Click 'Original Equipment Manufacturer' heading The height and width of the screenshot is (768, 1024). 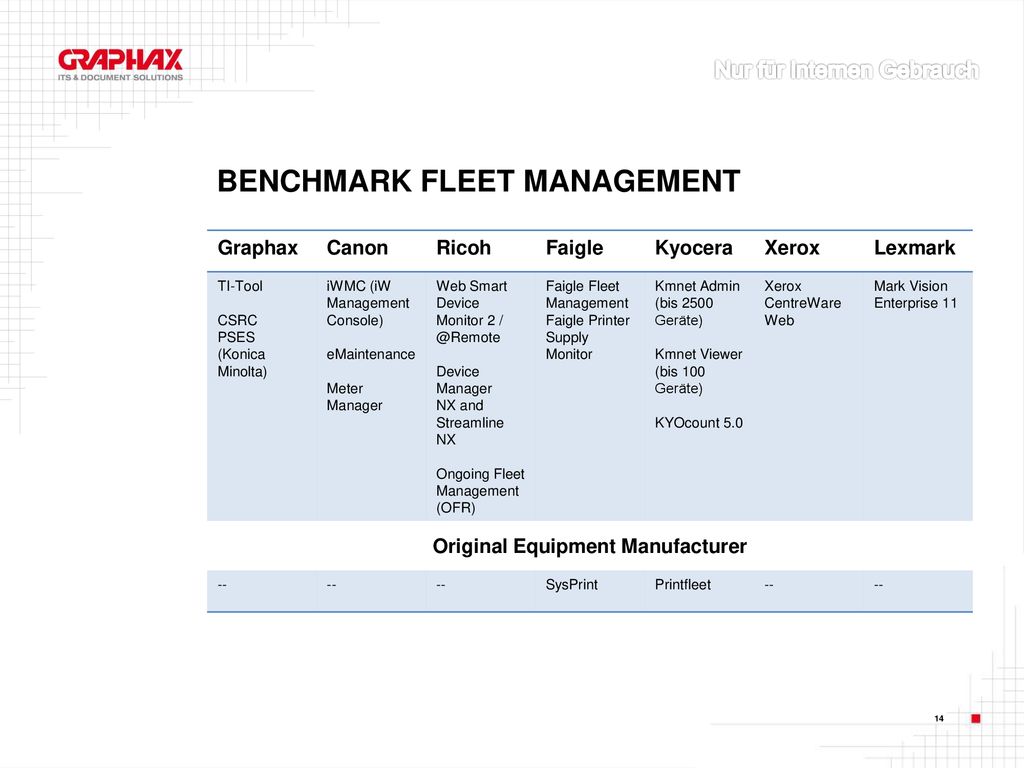coord(589,546)
